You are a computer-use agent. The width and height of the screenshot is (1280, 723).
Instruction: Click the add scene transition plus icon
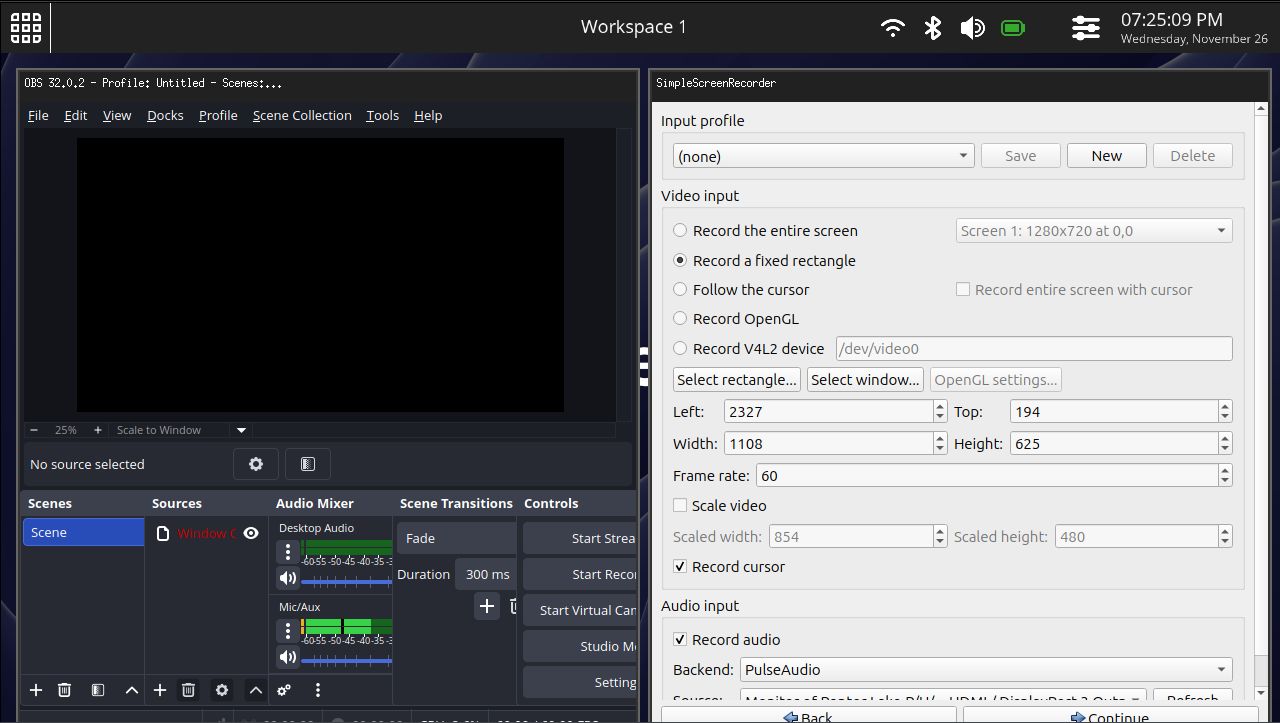pyautogui.click(x=487, y=606)
